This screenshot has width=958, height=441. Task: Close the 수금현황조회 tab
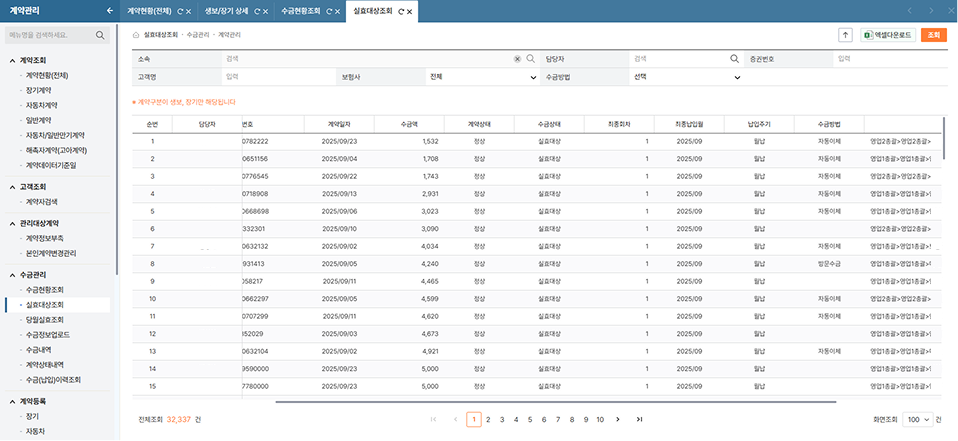[338, 11]
